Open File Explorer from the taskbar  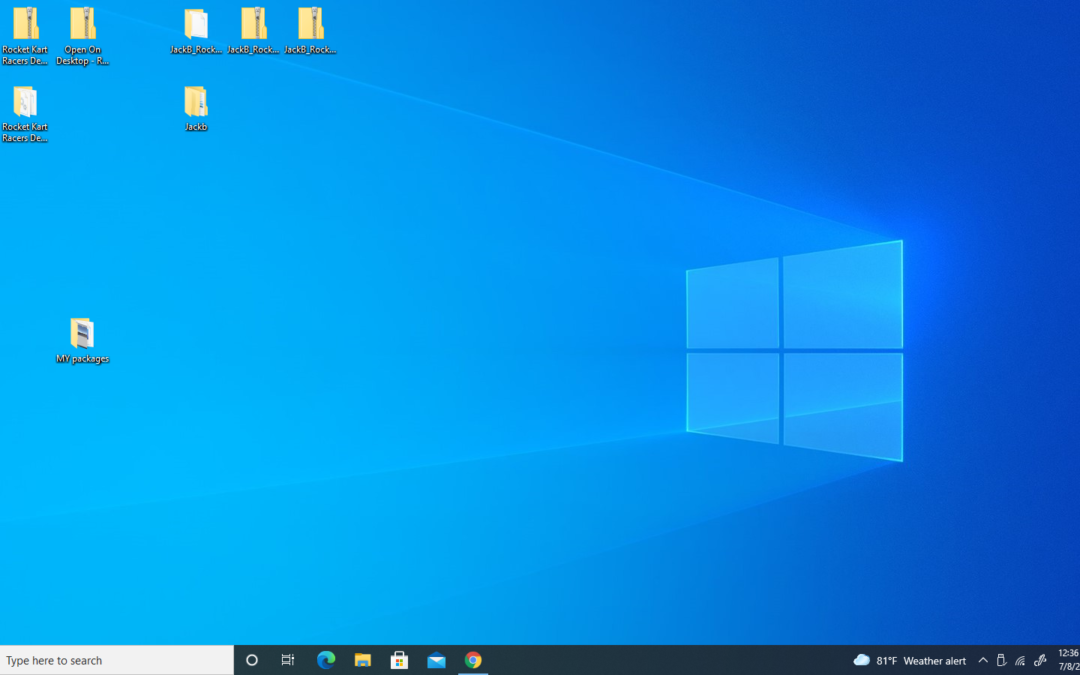click(x=363, y=661)
